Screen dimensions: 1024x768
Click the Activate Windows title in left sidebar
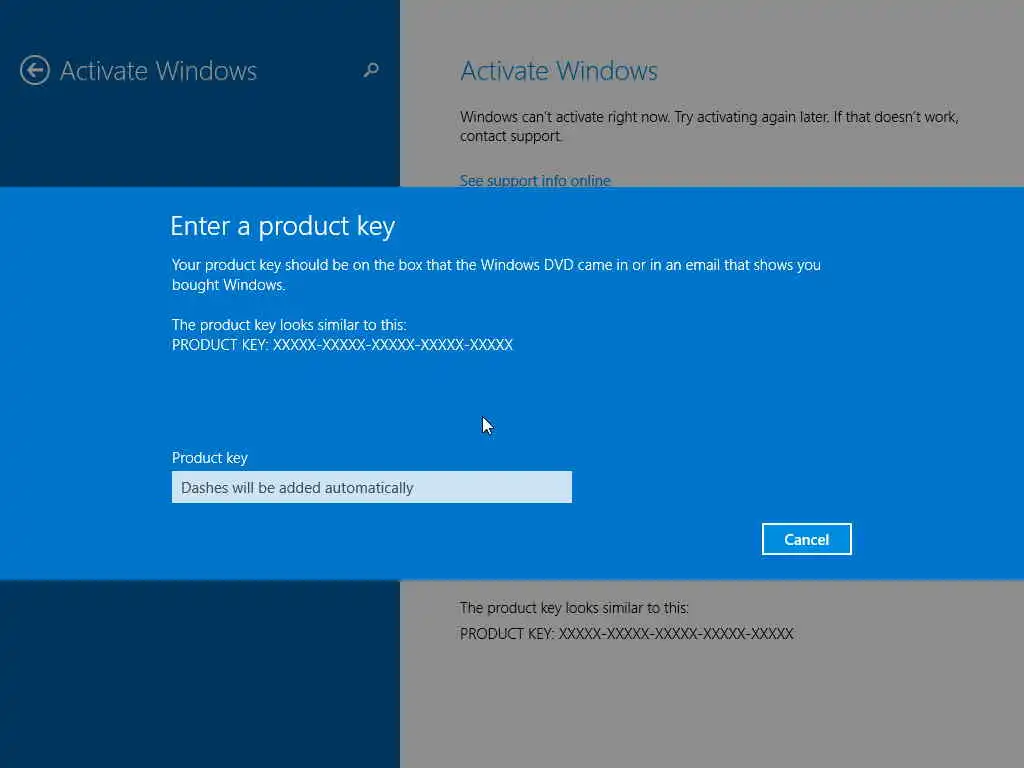point(158,71)
